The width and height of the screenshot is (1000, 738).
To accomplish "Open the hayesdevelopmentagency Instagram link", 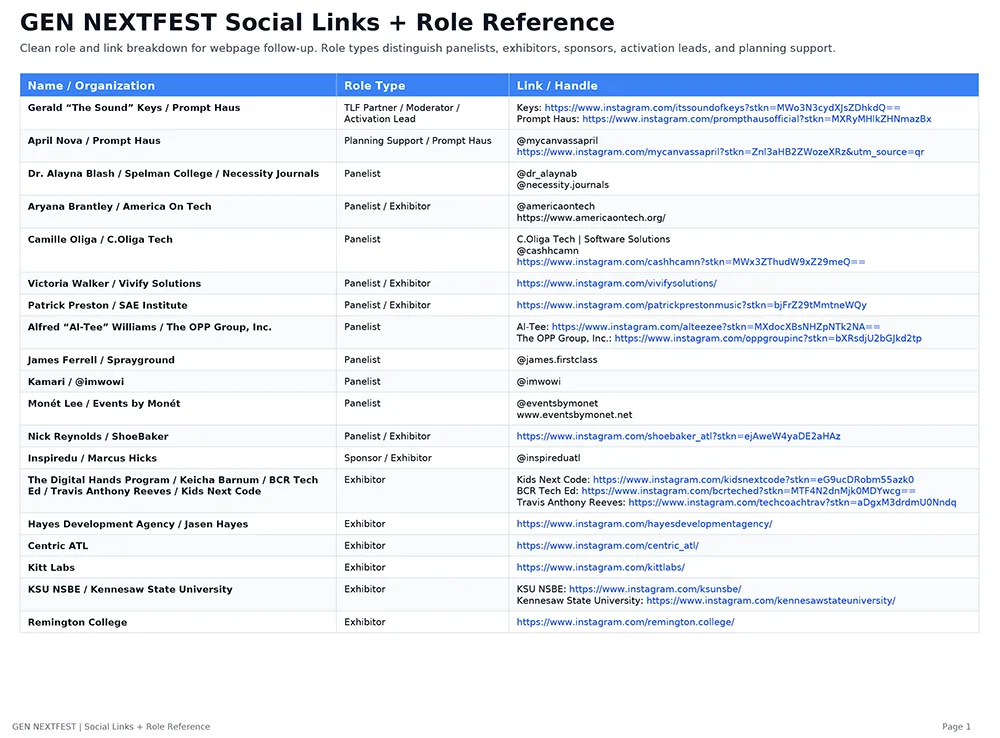I will point(644,524).
